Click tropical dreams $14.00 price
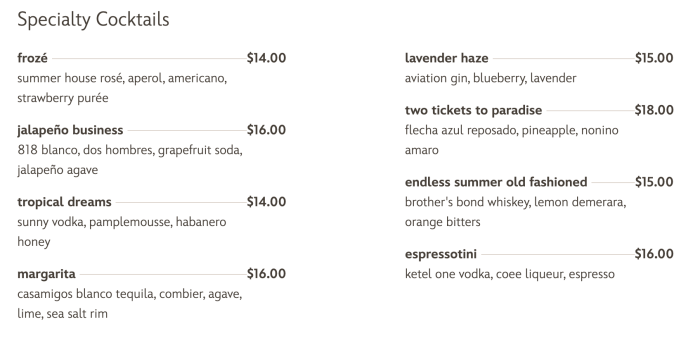Screen dimensions: 700x362 tap(267, 202)
